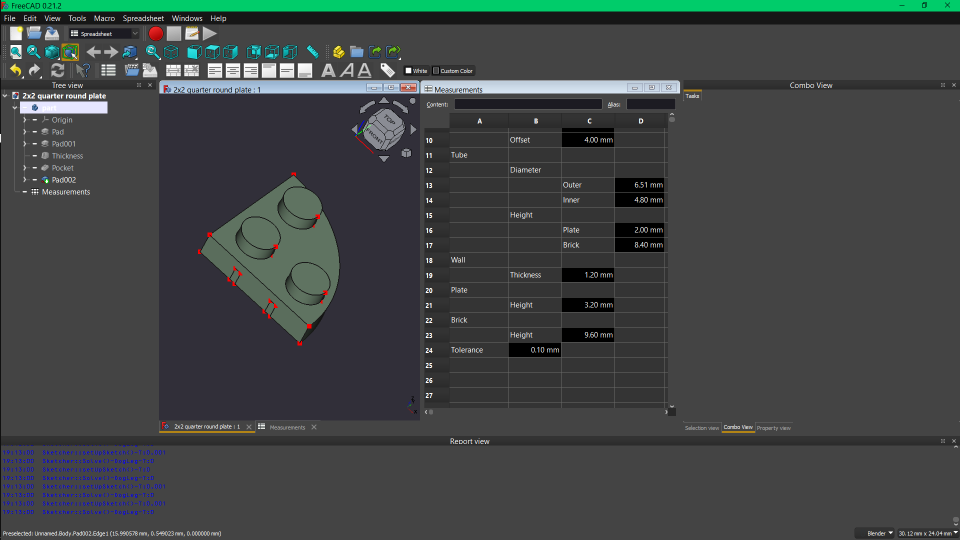Toggle the Custom Color checkbox
960x540 pixels.
pyautogui.click(x=437, y=71)
